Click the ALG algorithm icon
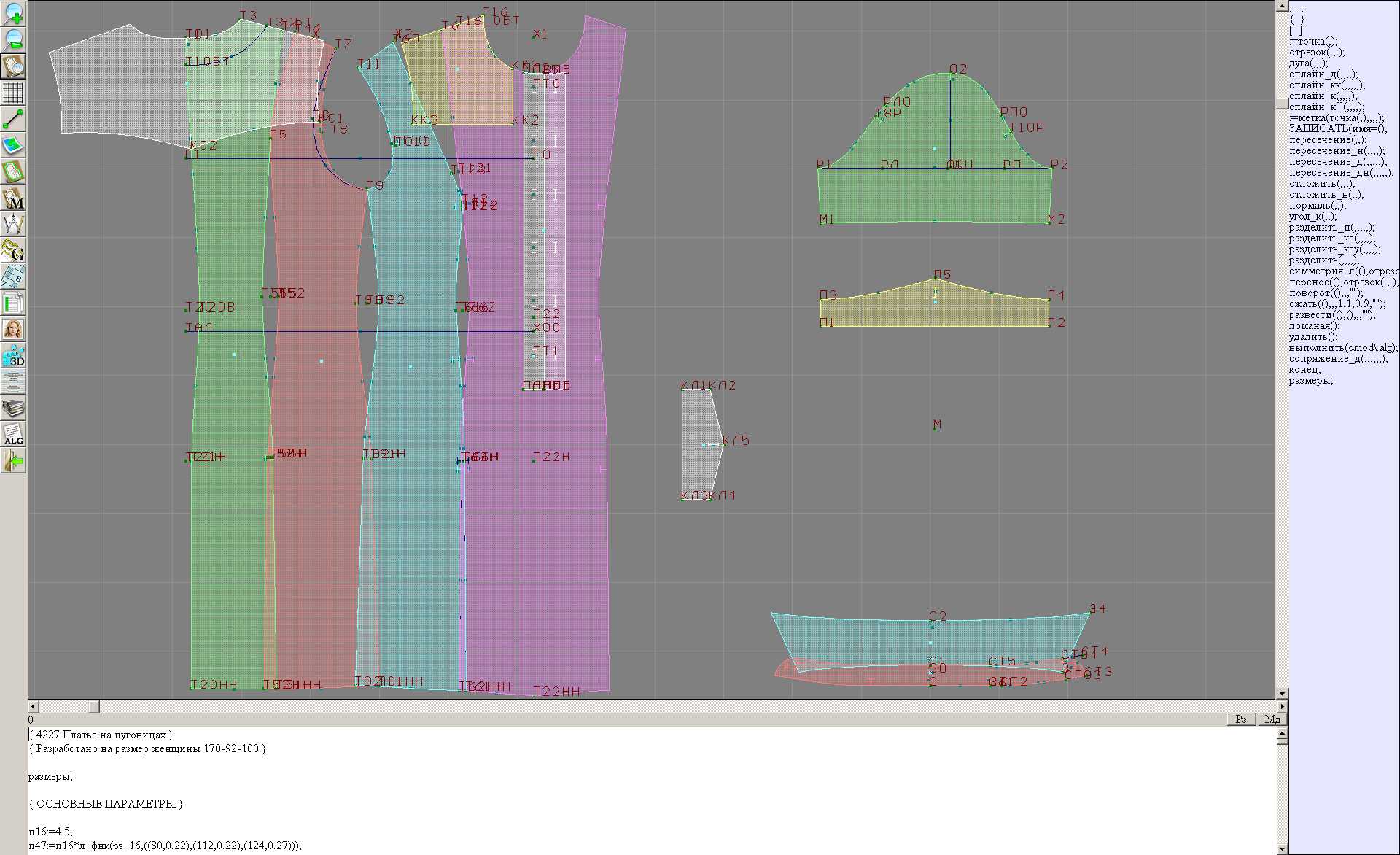The height and width of the screenshot is (855, 1400). [13, 435]
